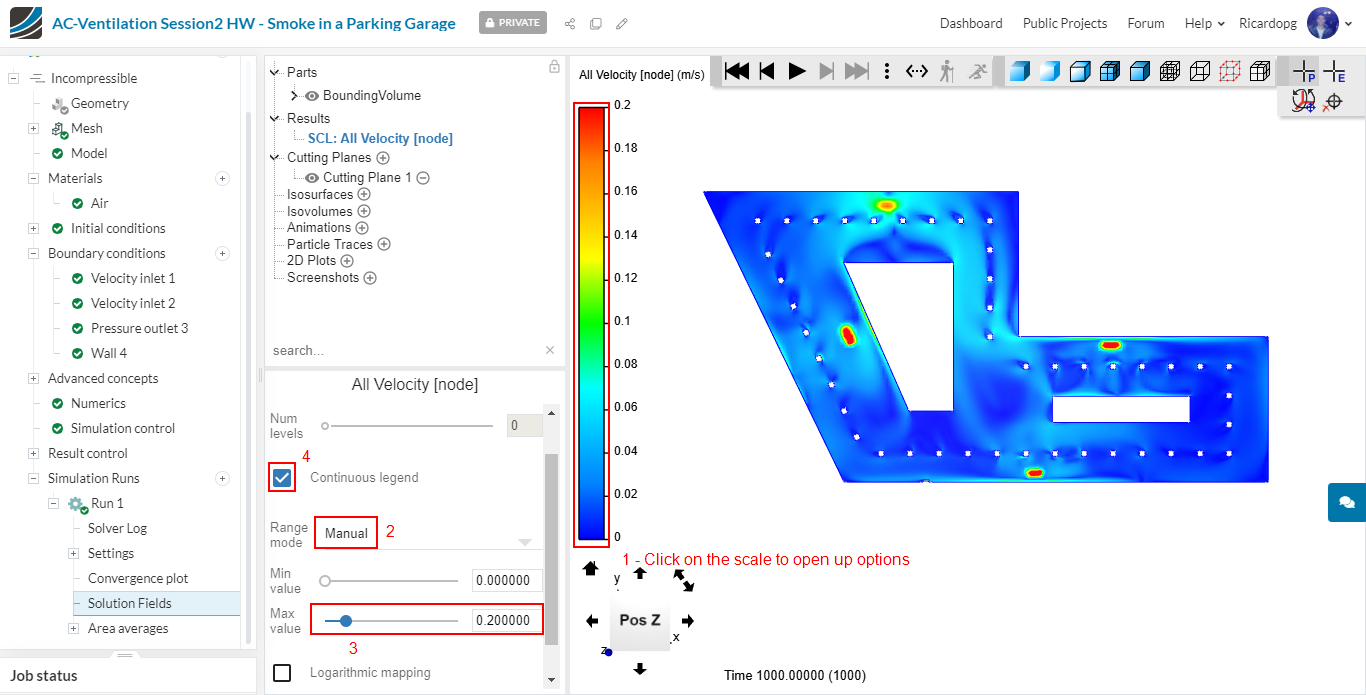Screen dimensions: 1366x695
Task: Expand the Area averages node
Action: pyautogui.click(x=73, y=628)
